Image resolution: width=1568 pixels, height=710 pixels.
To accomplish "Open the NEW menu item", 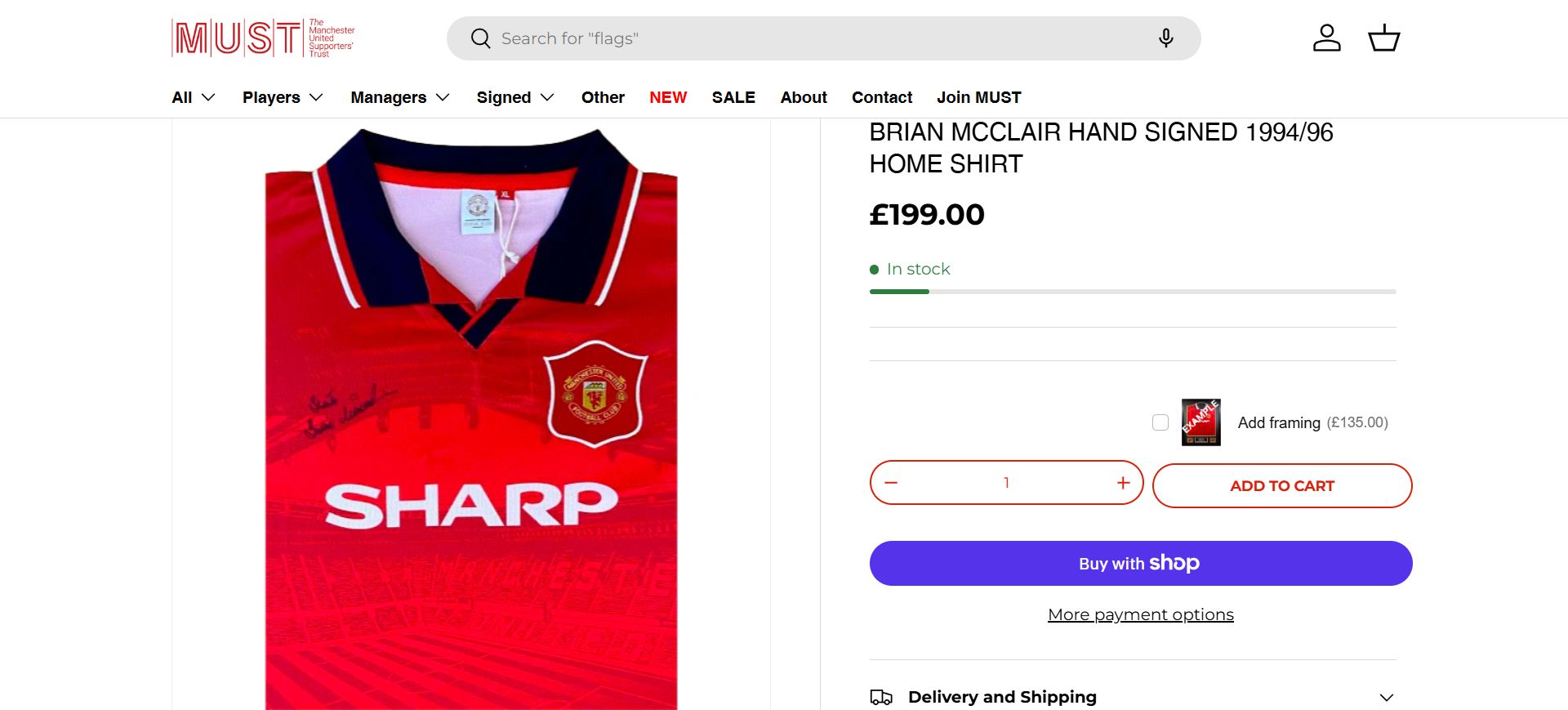I will pyautogui.click(x=668, y=97).
